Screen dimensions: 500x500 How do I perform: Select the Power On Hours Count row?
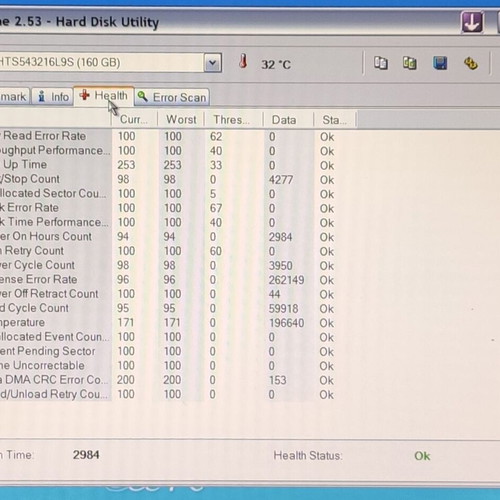click(x=167, y=237)
